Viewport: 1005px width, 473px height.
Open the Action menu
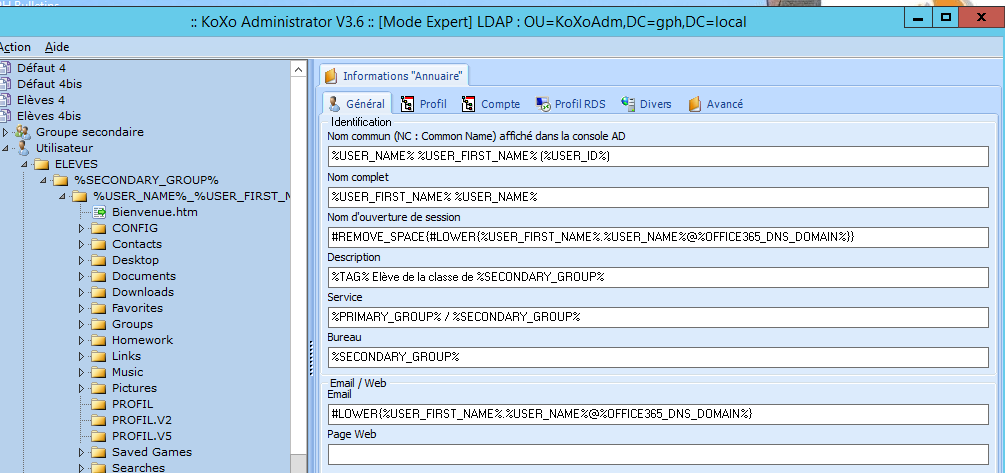point(14,47)
